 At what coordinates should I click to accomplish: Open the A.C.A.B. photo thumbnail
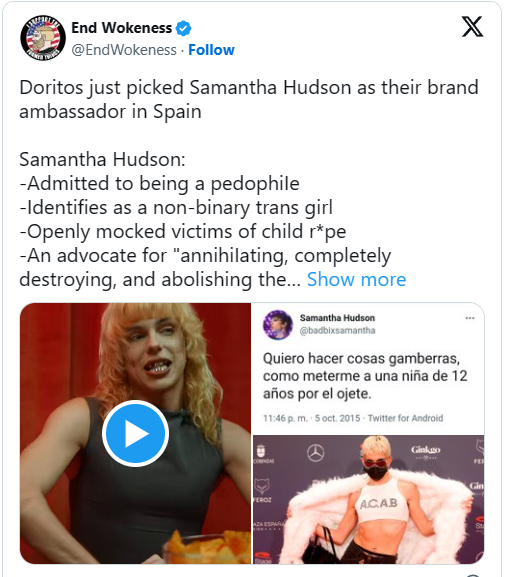point(368,499)
